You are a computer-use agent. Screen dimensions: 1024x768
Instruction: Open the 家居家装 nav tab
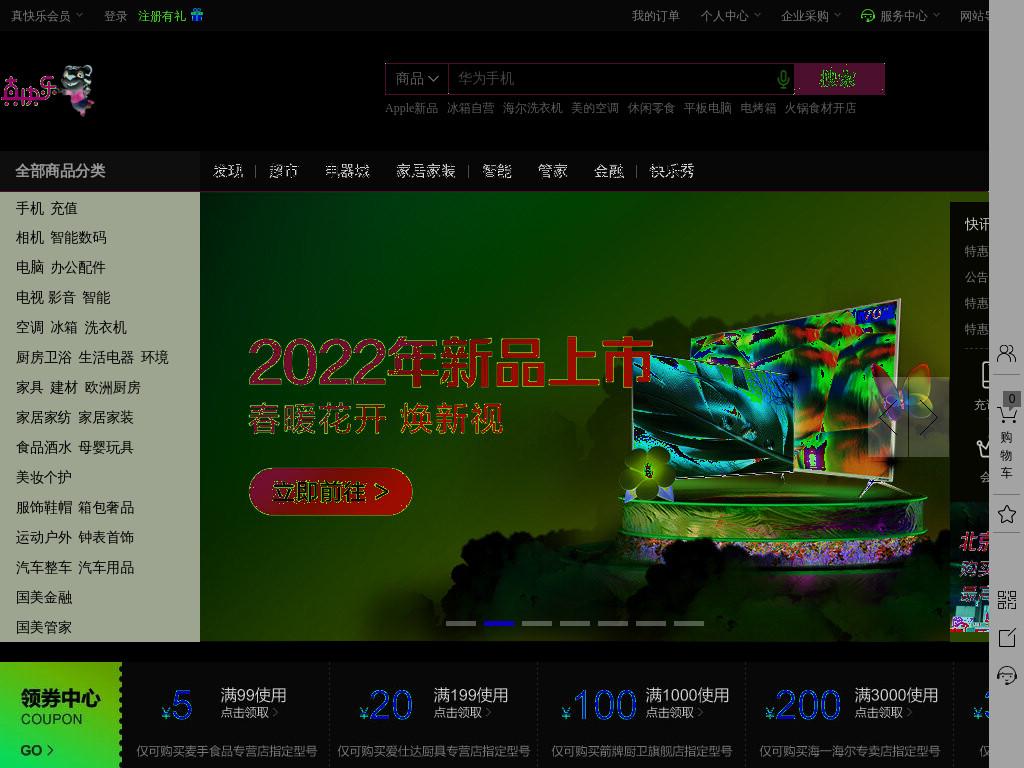pos(426,171)
